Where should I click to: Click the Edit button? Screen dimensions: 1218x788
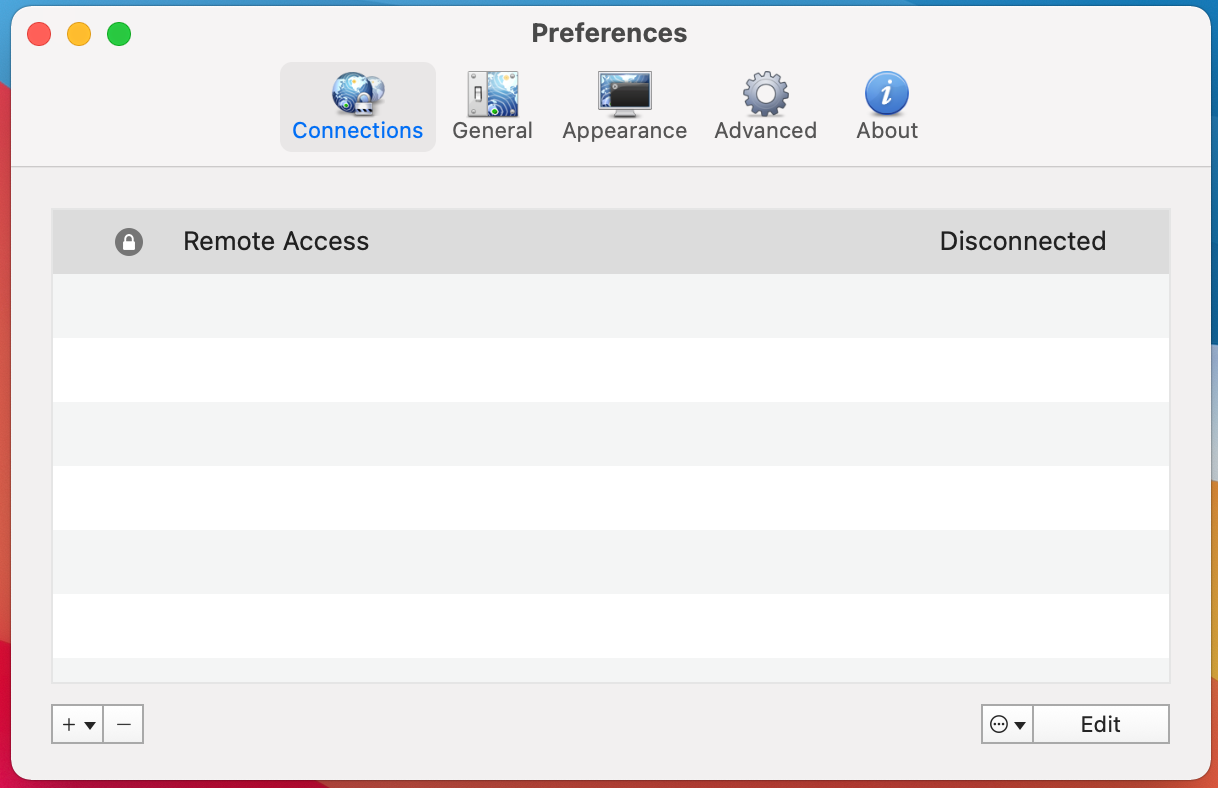coord(1101,723)
